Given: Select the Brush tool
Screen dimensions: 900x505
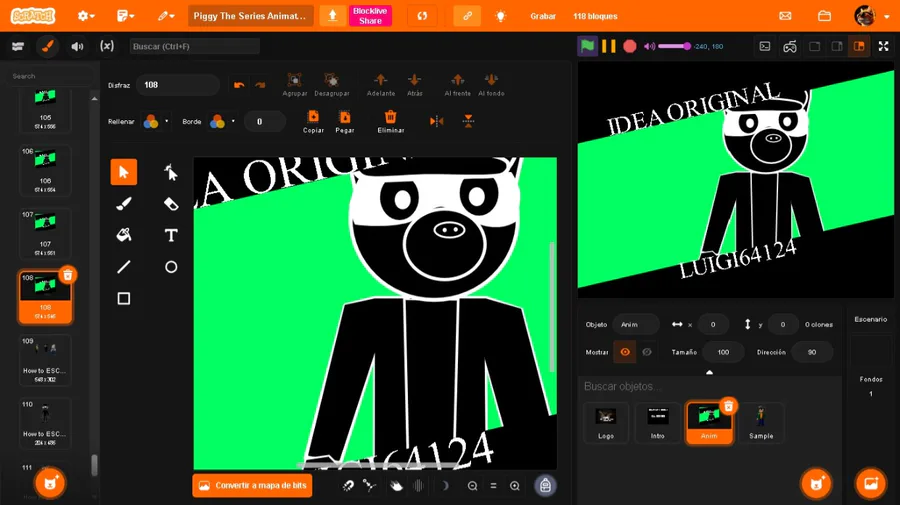Looking at the screenshot, I should (x=123, y=204).
